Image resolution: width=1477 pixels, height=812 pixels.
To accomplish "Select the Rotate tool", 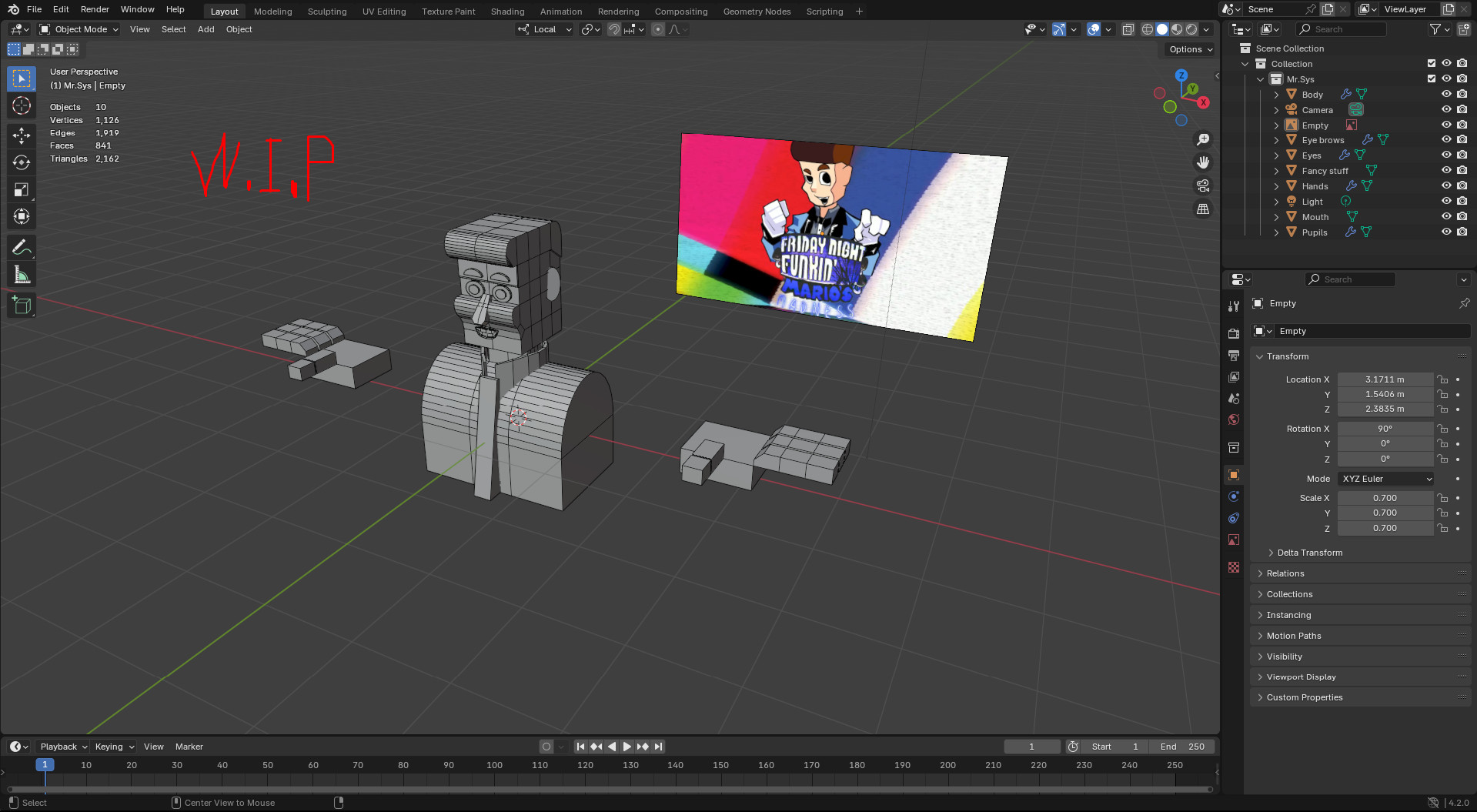I will coord(22,162).
